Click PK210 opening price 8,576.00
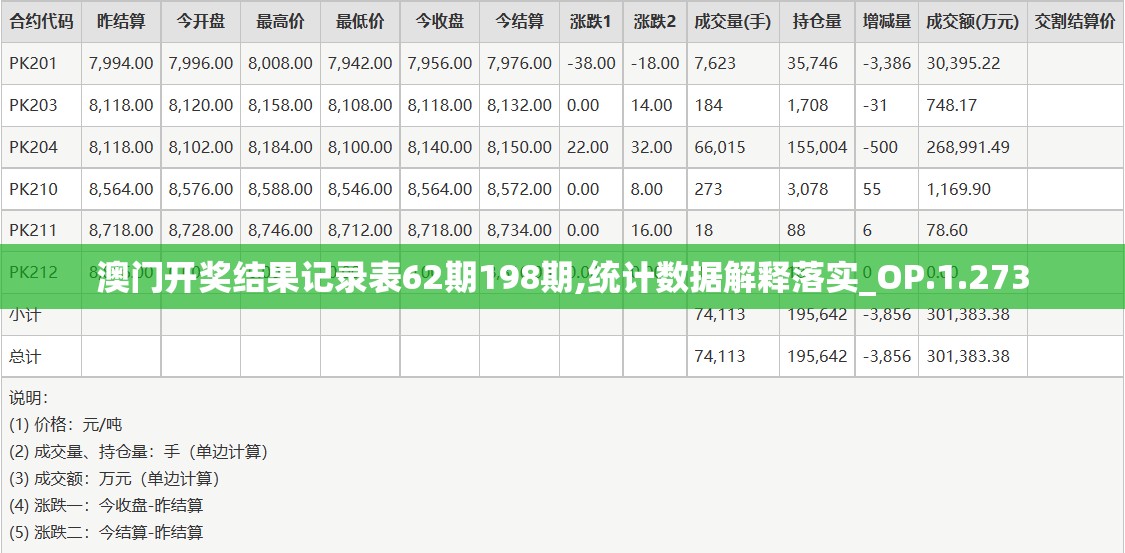 coord(201,189)
